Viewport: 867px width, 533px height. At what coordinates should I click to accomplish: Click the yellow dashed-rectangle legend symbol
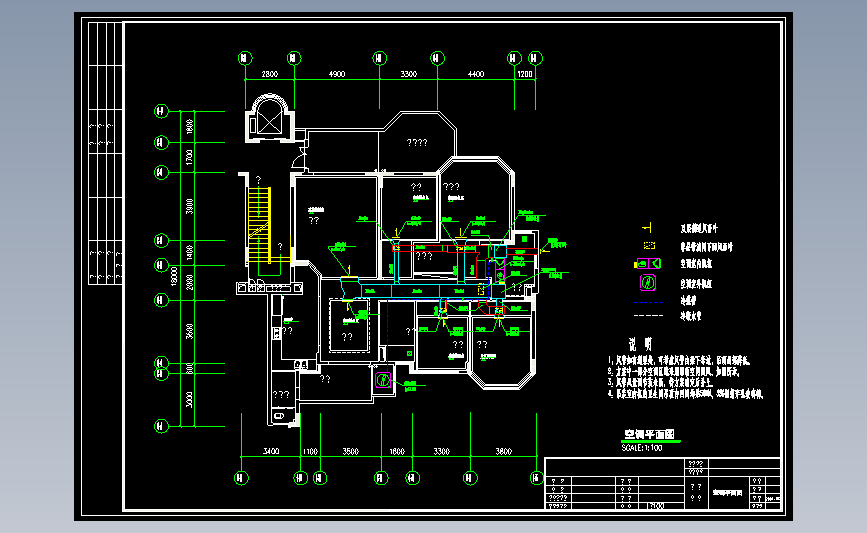tap(649, 245)
